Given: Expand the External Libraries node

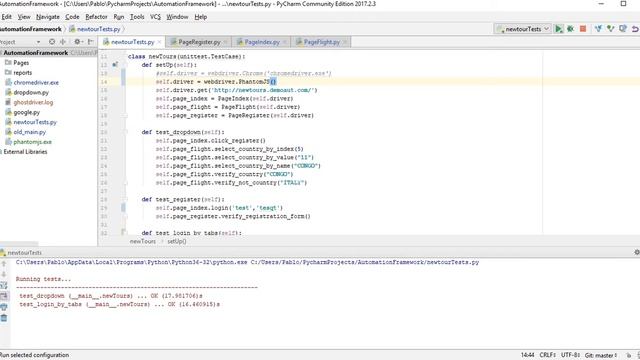Looking at the screenshot, I should click(x=25, y=152).
